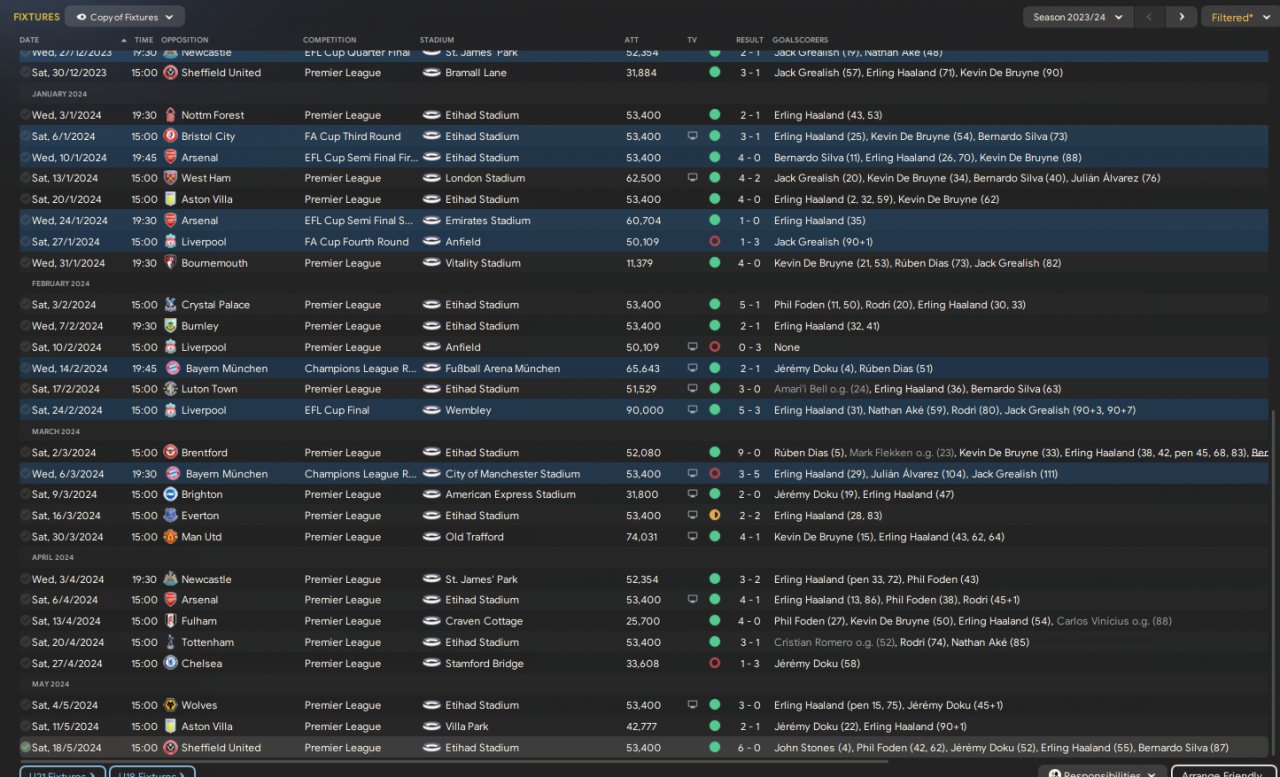1280x777 pixels.
Task: Open the Season 2023/24 dropdown
Action: [1078, 17]
